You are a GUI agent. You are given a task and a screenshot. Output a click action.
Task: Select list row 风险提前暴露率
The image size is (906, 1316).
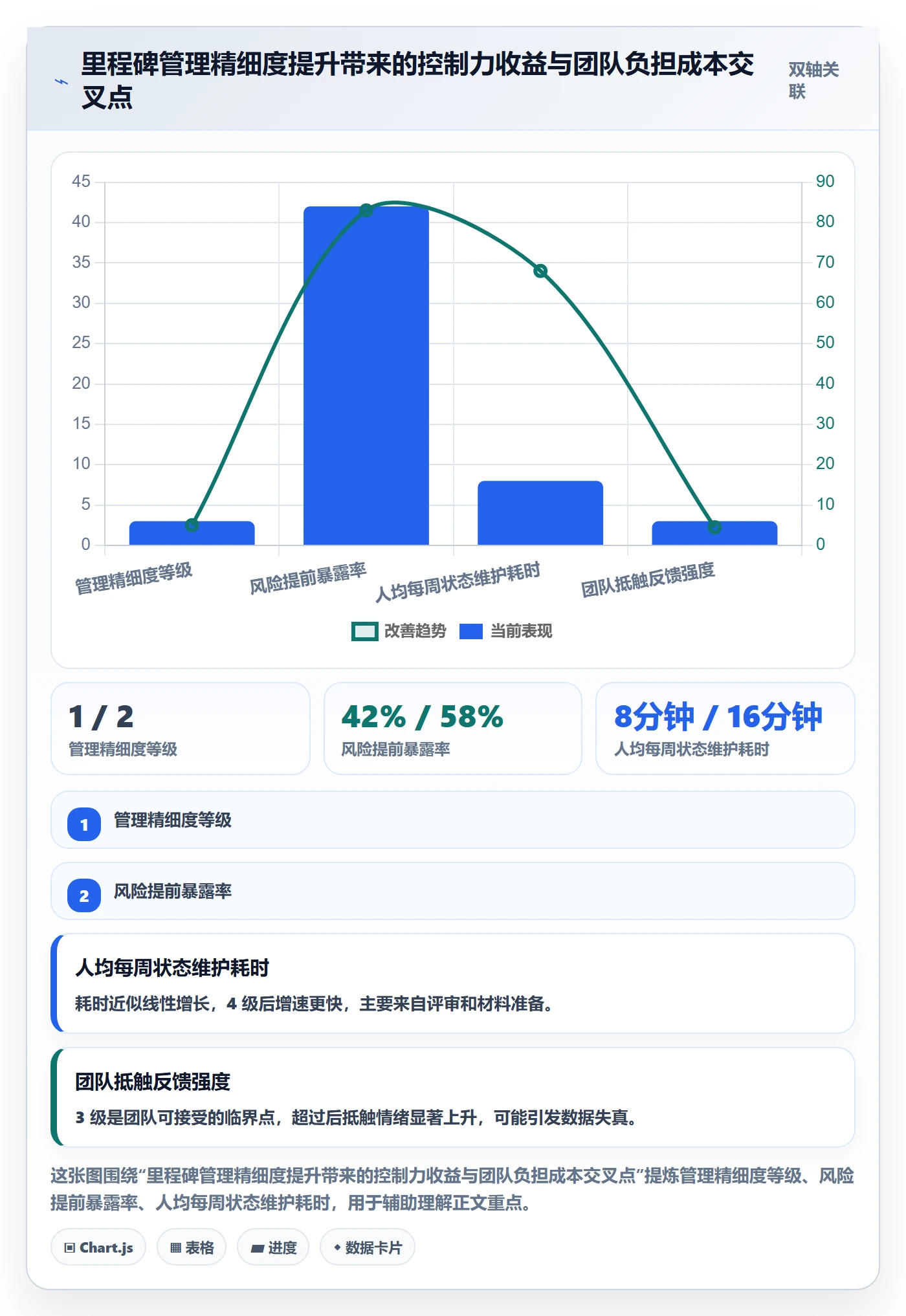coord(453,891)
